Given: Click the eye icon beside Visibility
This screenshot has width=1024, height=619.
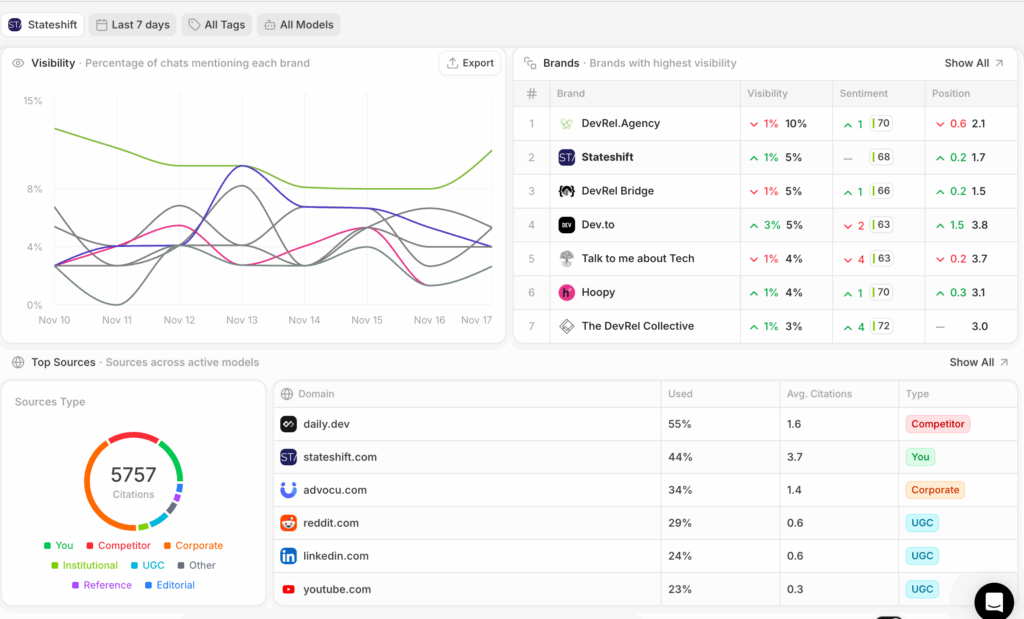Looking at the screenshot, I should pyautogui.click(x=17, y=62).
